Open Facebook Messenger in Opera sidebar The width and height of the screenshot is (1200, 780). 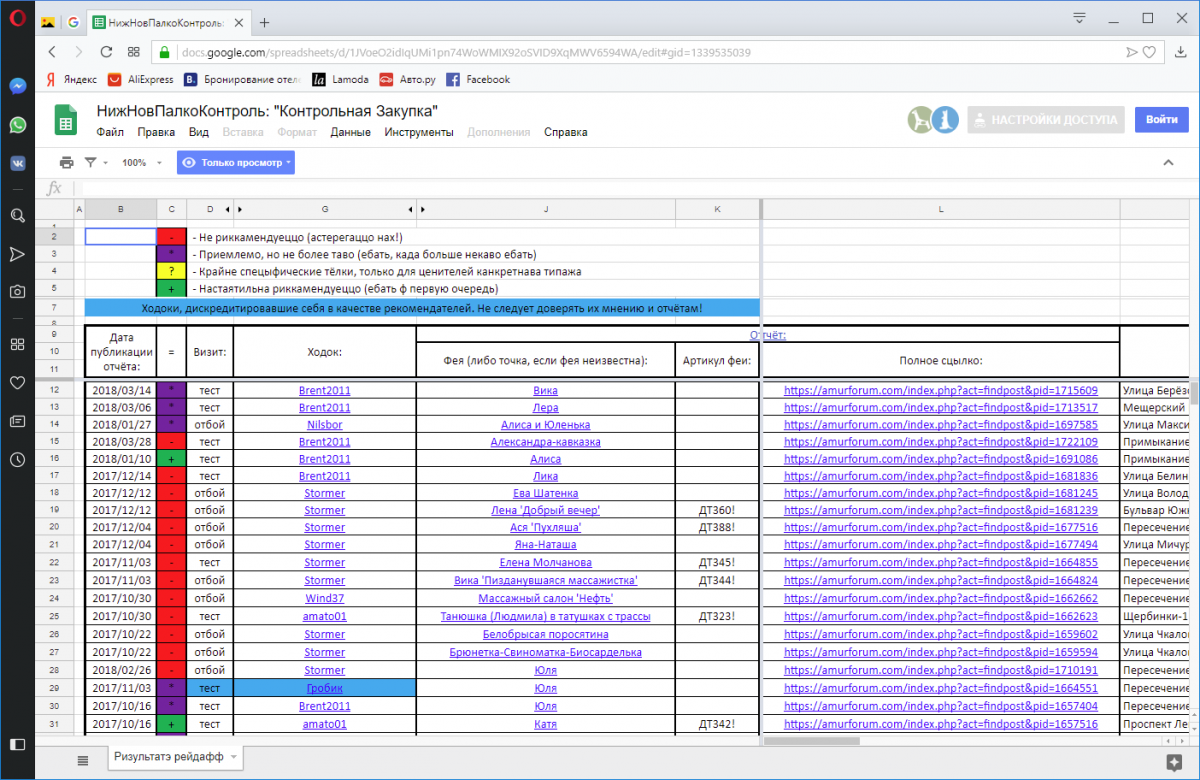tap(17, 87)
